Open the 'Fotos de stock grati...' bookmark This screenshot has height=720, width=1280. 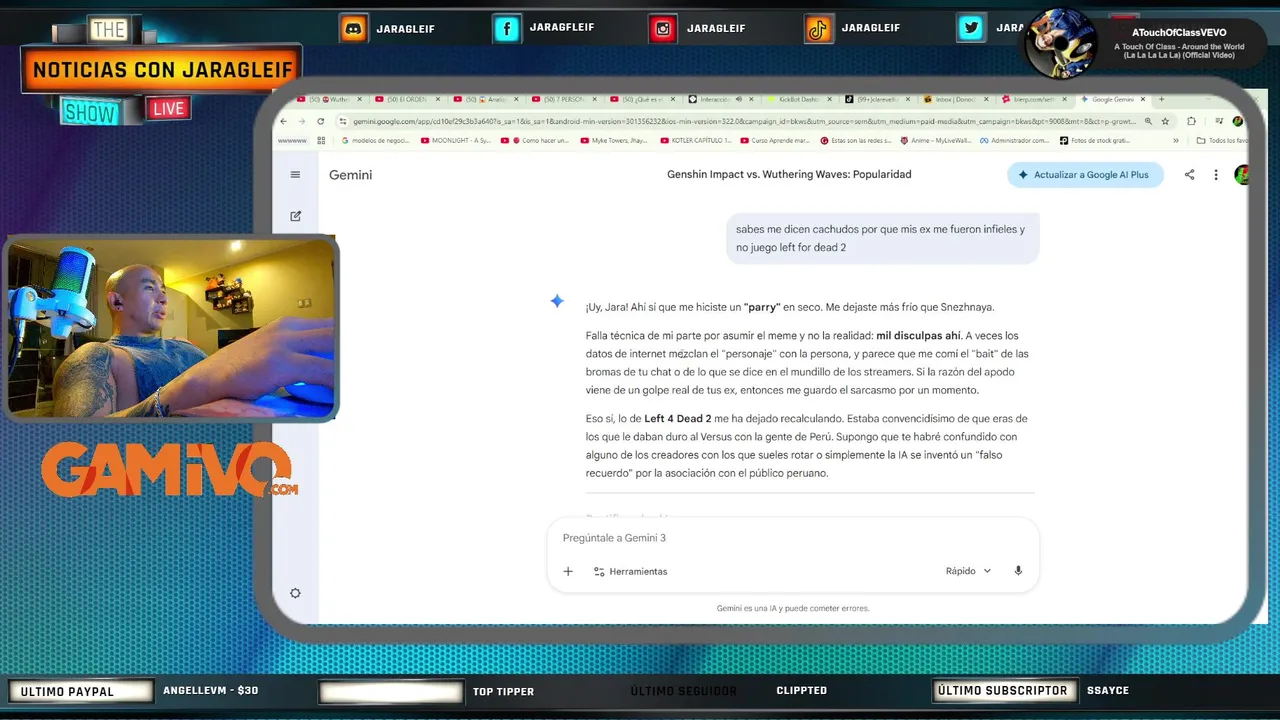1094,141
